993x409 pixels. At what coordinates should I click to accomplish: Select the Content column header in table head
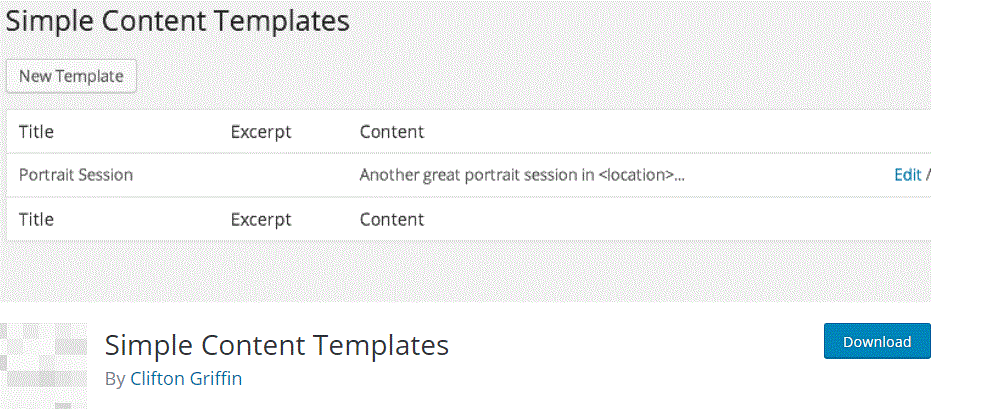click(391, 132)
